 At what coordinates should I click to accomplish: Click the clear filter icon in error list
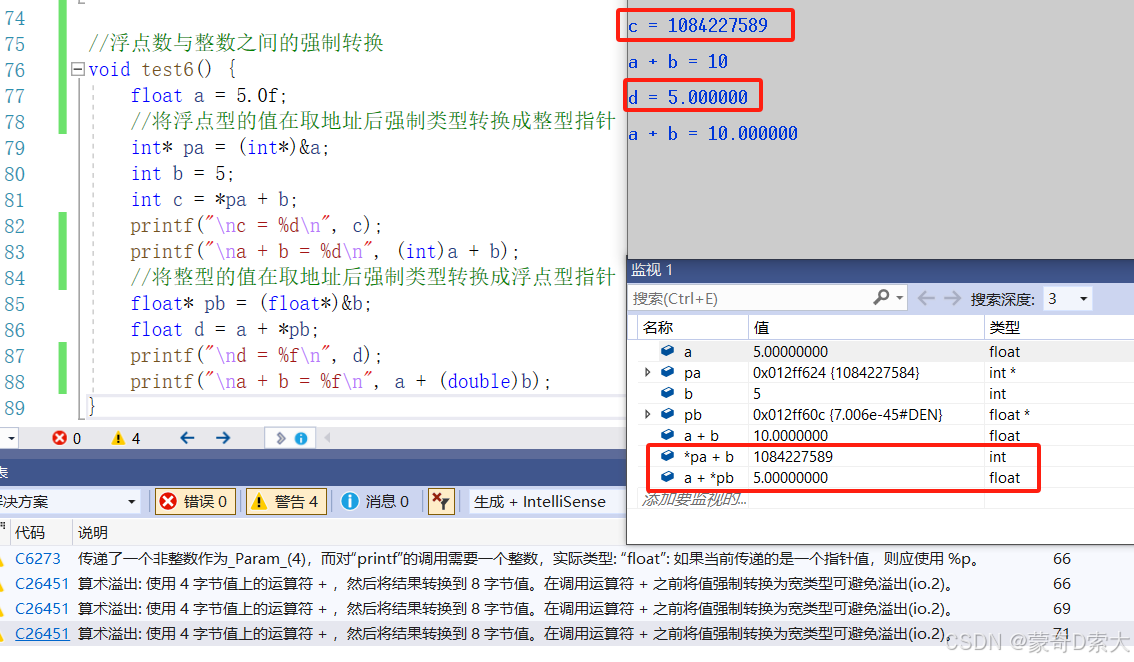point(441,501)
